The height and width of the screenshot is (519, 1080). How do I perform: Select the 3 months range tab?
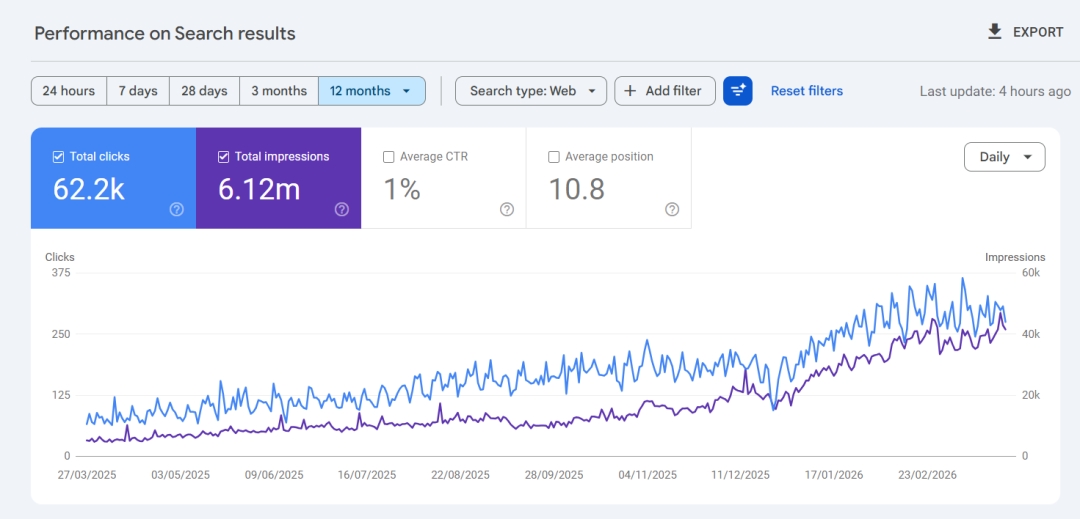pos(279,91)
